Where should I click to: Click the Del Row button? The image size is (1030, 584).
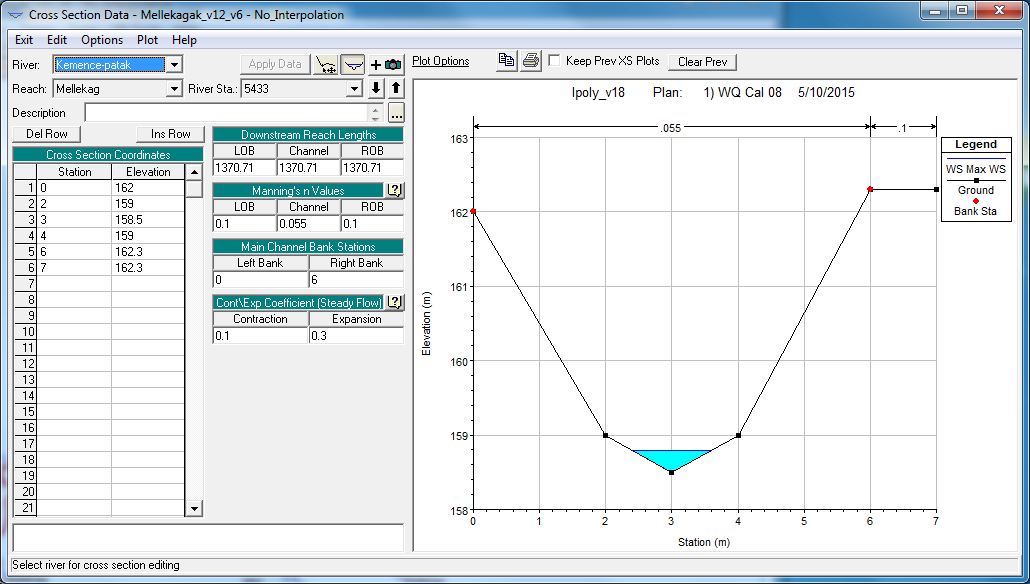(47, 134)
